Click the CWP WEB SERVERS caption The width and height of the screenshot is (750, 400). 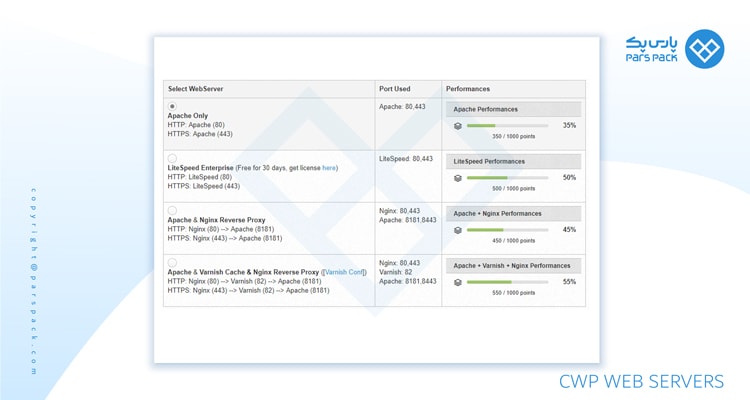[641, 382]
